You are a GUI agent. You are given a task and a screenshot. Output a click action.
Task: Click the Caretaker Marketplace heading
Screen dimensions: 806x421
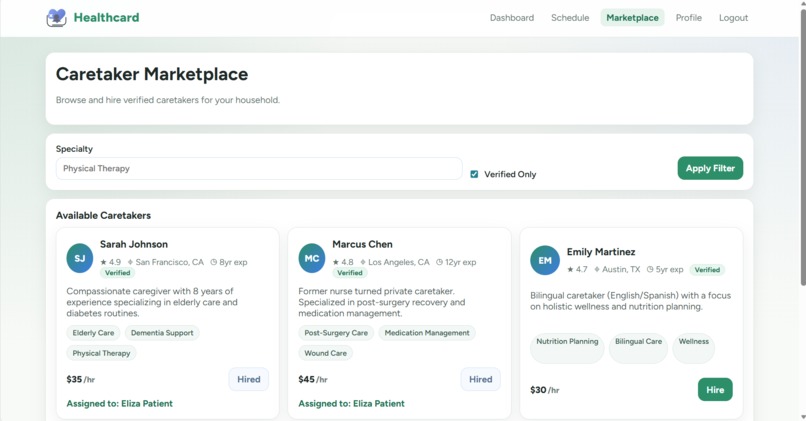[152, 74]
